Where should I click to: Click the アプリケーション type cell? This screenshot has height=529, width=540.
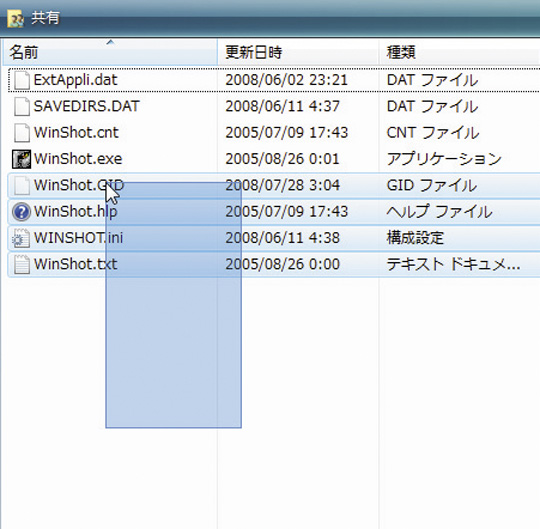(x=444, y=159)
